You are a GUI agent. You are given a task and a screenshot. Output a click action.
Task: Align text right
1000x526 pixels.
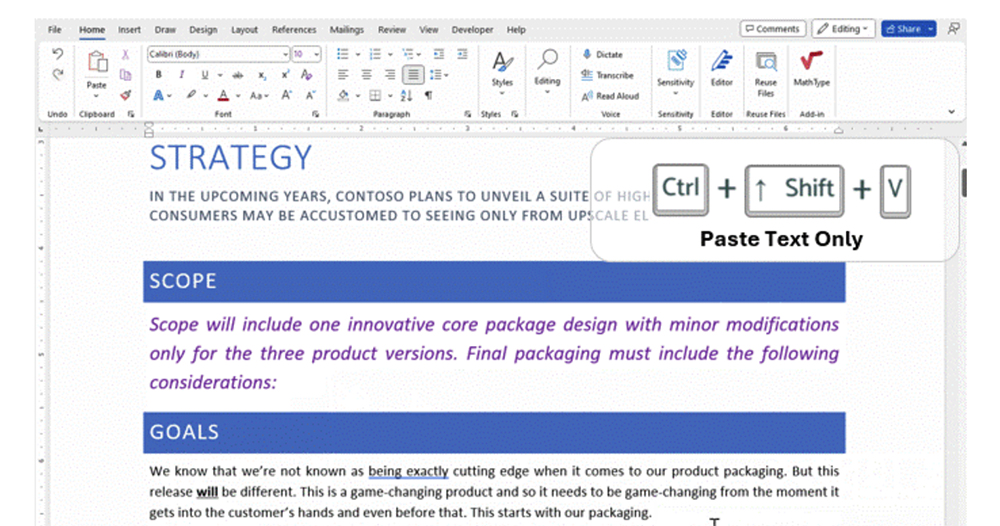point(390,75)
